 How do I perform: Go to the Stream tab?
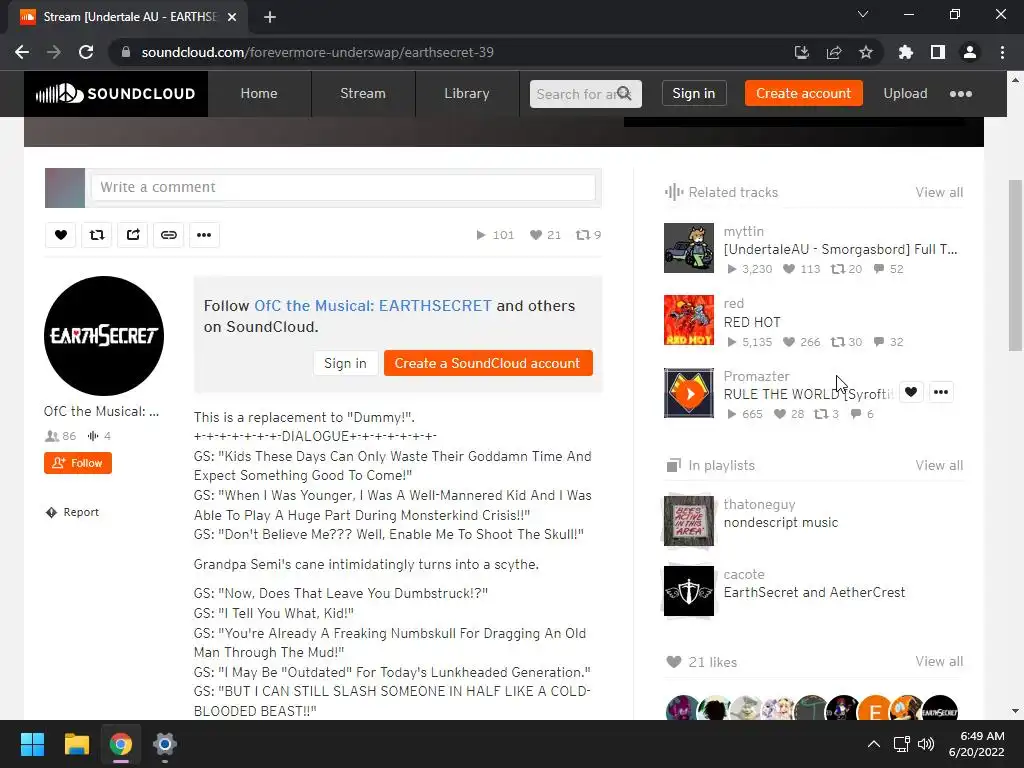(x=362, y=93)
